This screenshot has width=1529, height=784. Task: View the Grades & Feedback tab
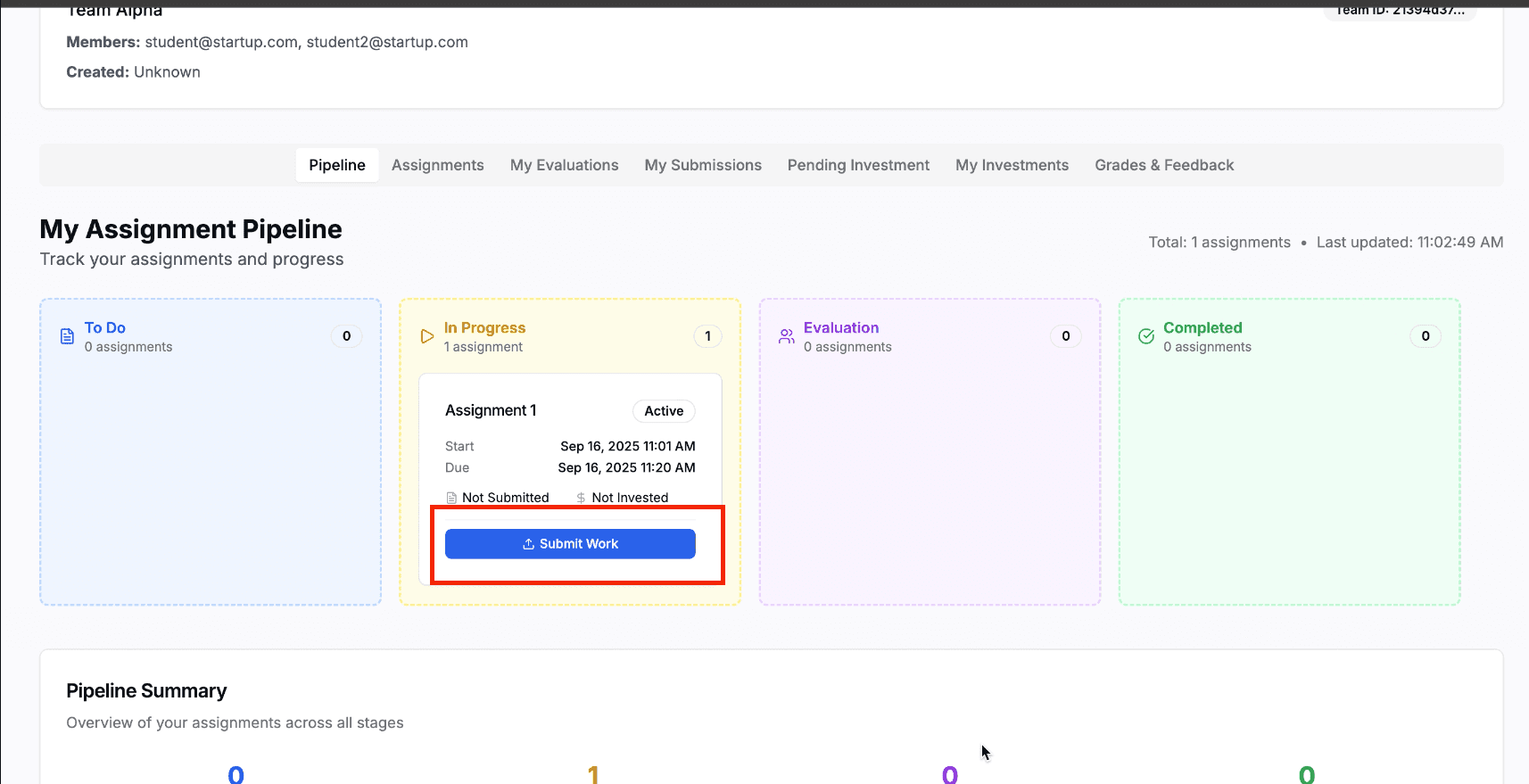coord(1164,165)
